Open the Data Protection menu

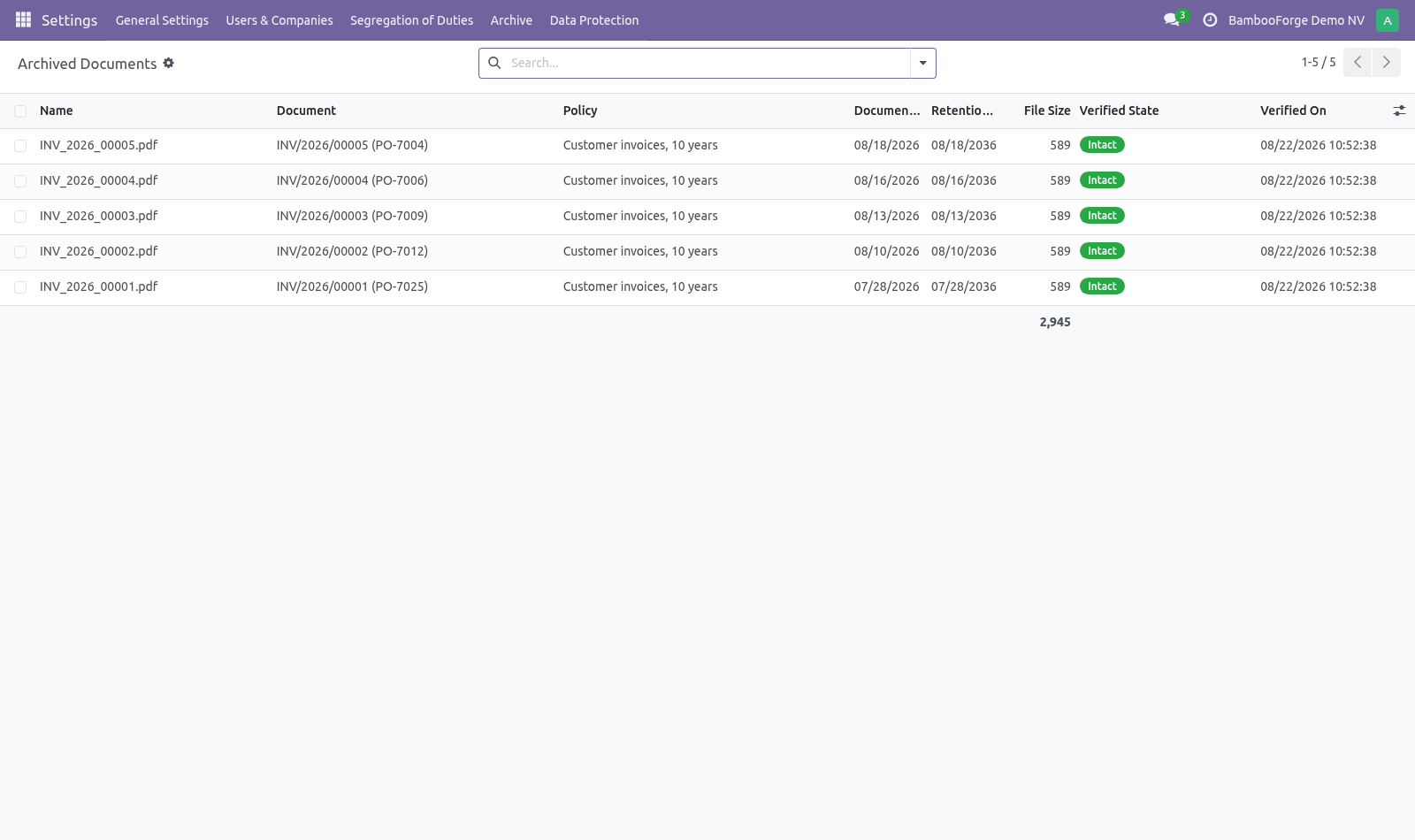click(594, 19)
